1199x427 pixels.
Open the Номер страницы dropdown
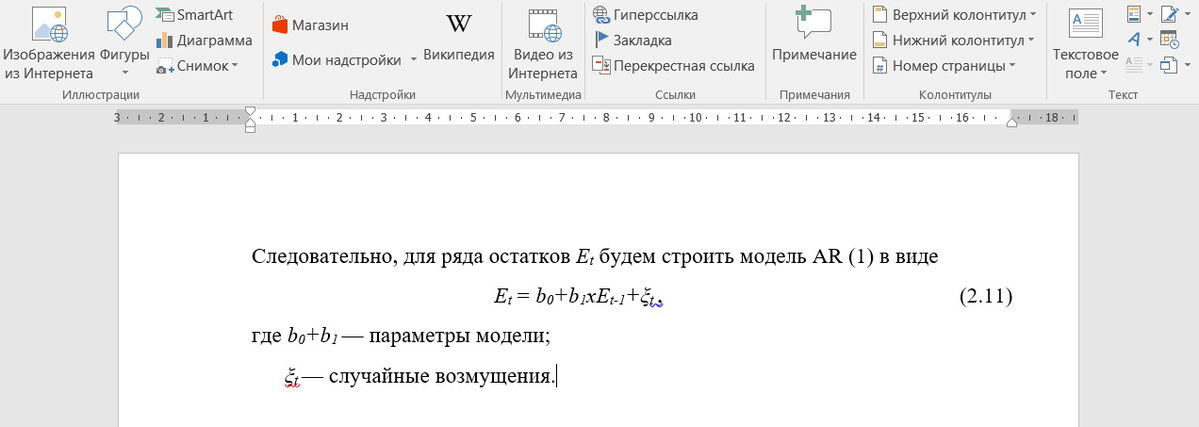[943, 66]
